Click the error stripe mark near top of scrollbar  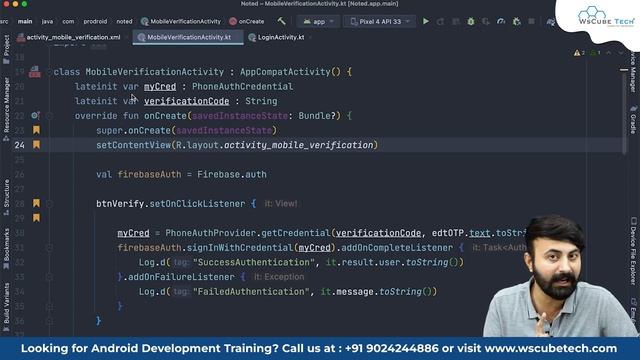tap(624, 70)
